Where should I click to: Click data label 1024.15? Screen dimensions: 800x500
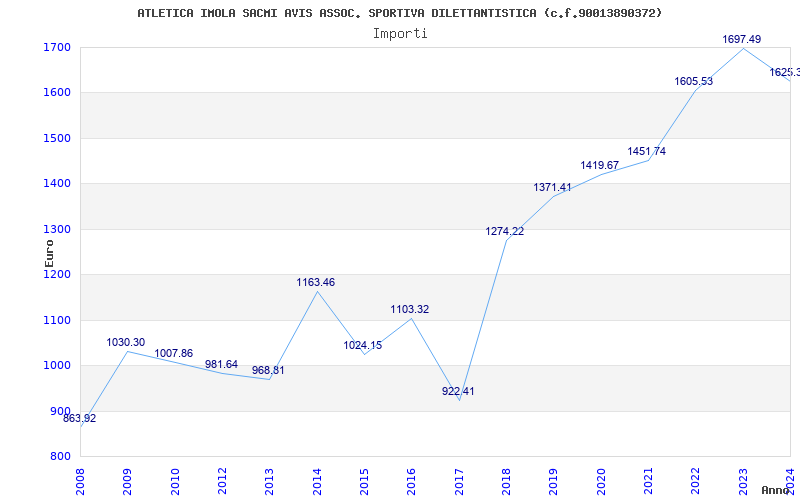coord(363,345)
